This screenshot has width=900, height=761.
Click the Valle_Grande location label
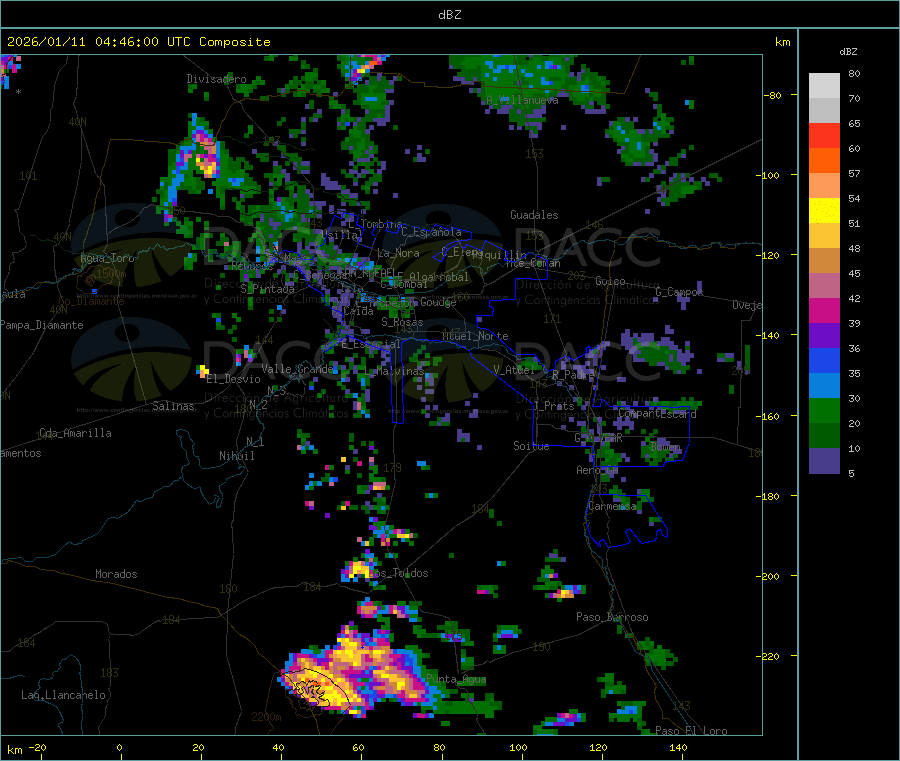(297, 369)
